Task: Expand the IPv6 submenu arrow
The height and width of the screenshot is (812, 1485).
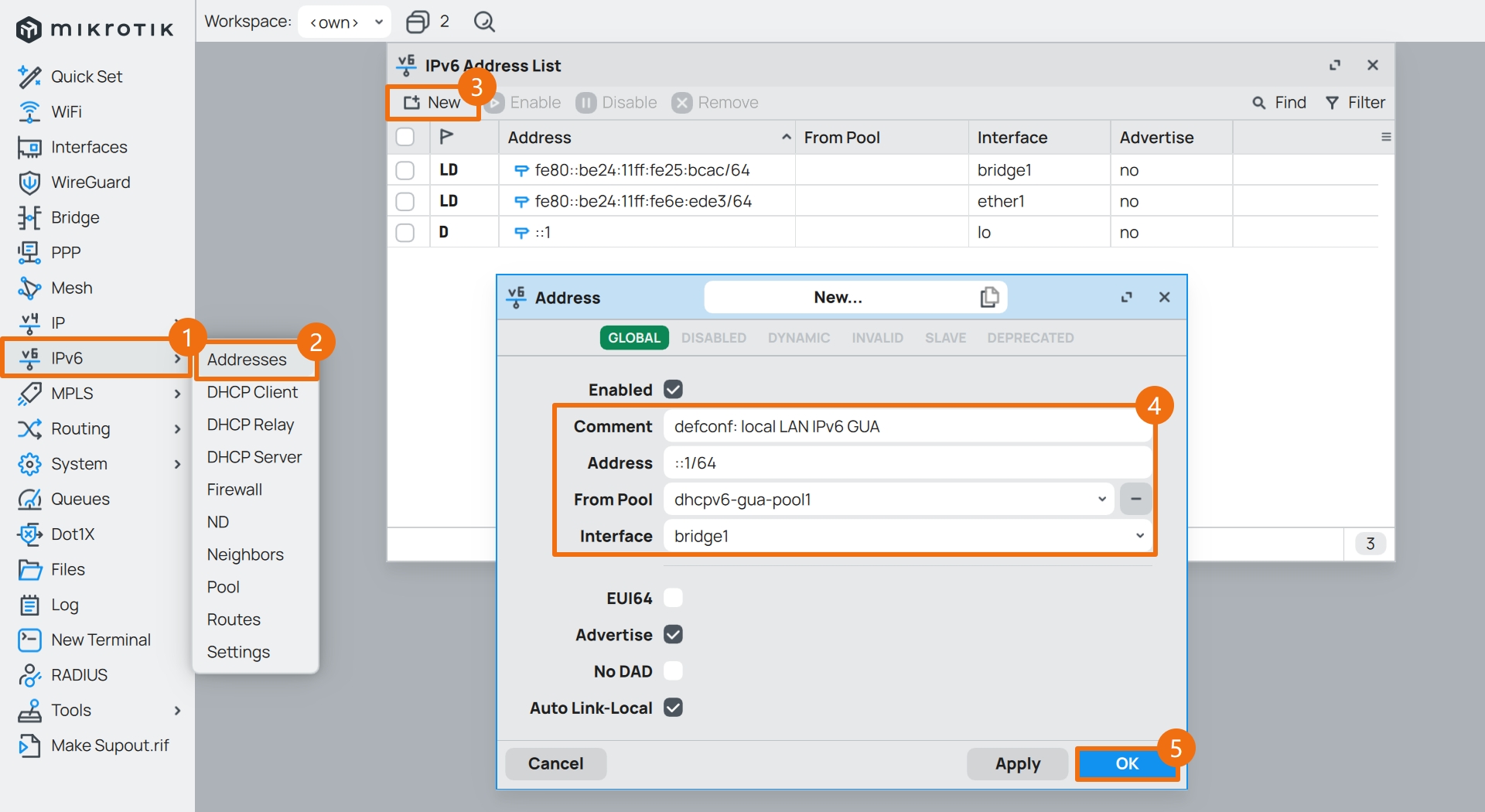Action: (177, 359)
